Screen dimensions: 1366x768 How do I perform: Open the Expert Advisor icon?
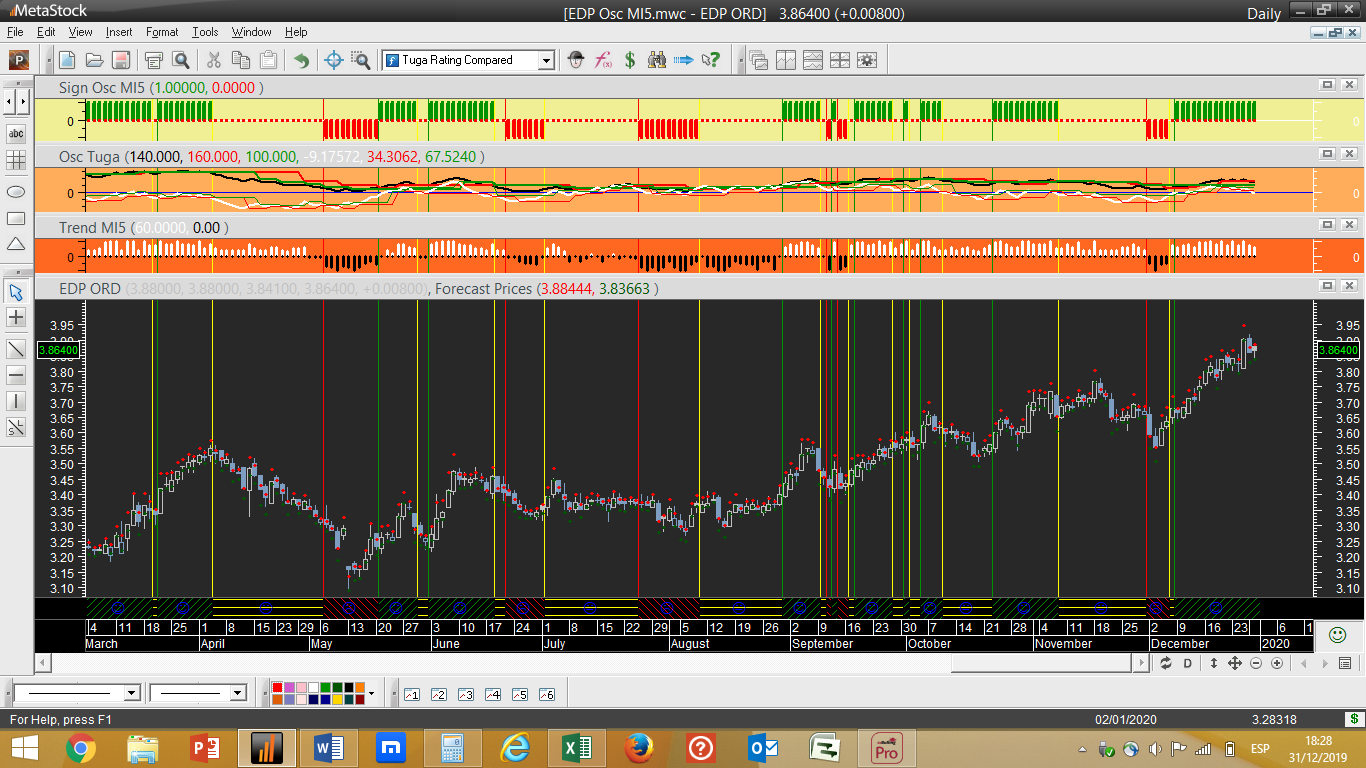tap(576, 60)
